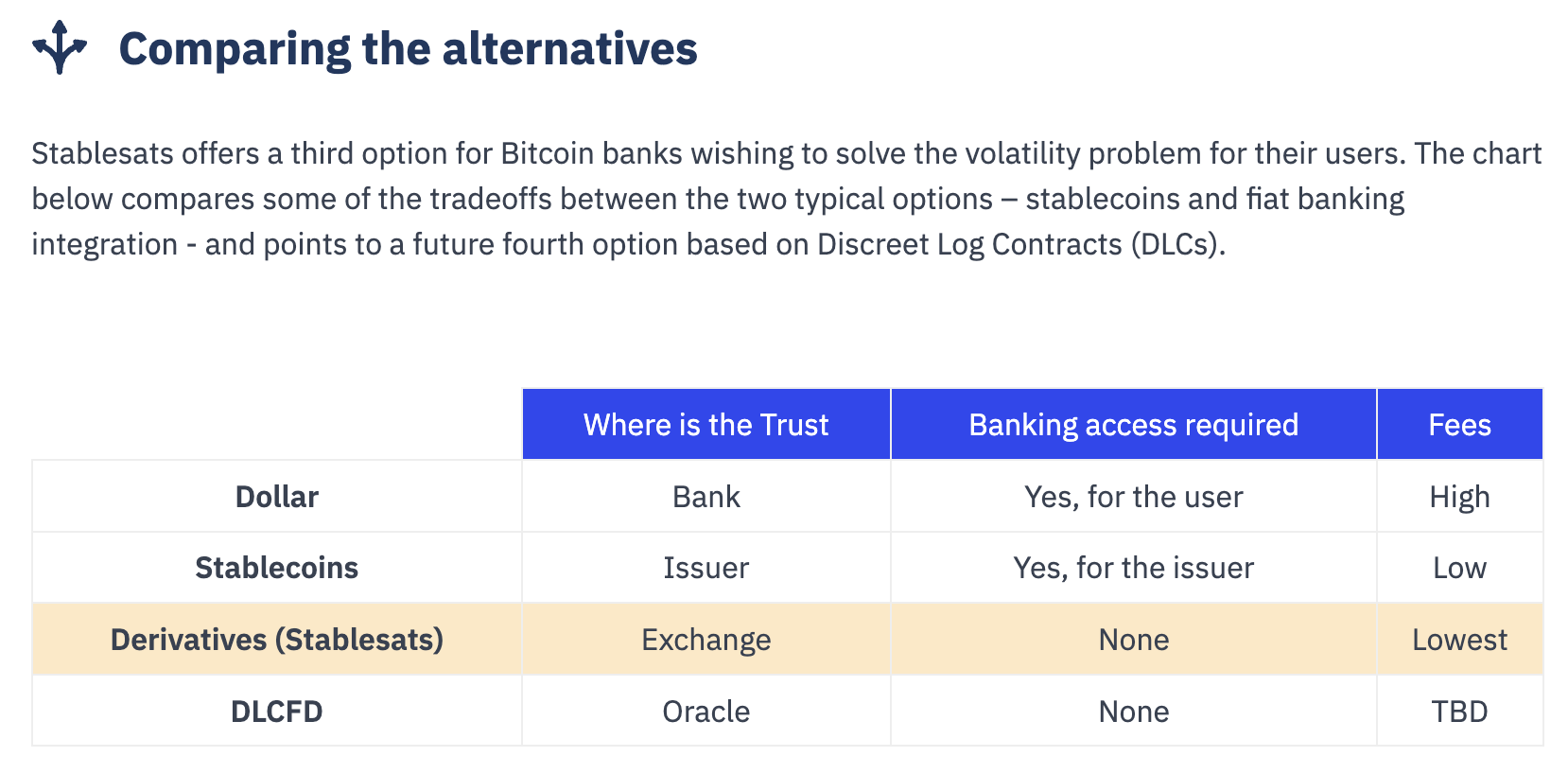Click the 'Bank' trust cell
This screenshot has height=774, width=1568.
coord(706,497)
